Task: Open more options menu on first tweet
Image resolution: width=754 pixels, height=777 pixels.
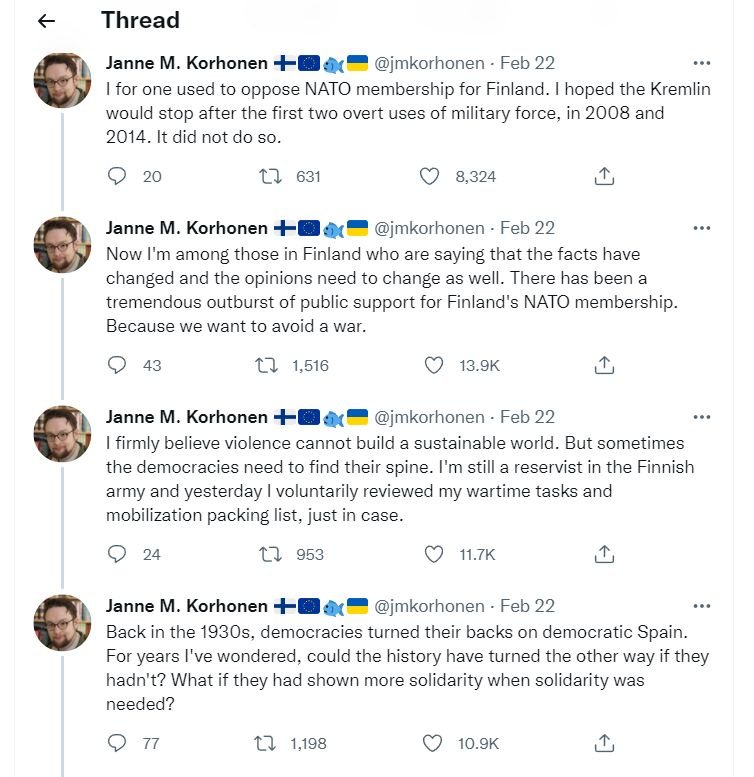Action: click(x=702, y=63)
